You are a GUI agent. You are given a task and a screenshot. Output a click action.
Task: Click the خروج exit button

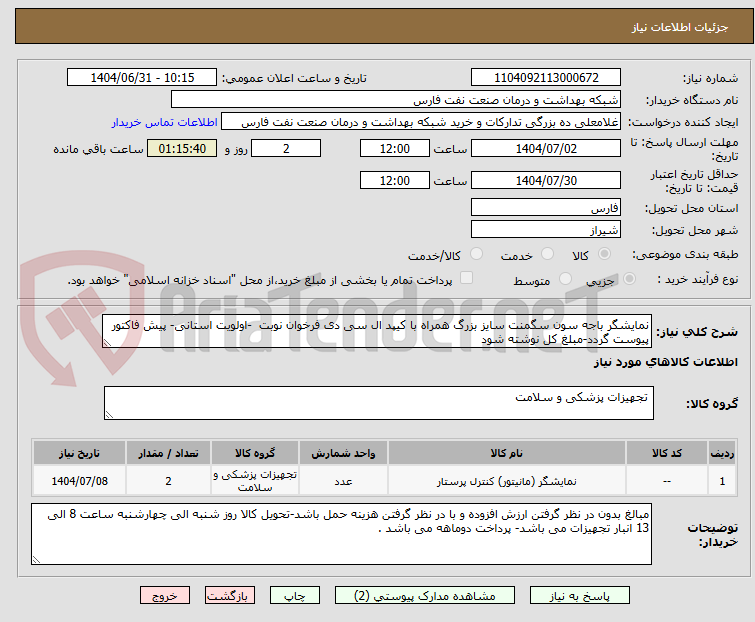click(x=165, y=596)
